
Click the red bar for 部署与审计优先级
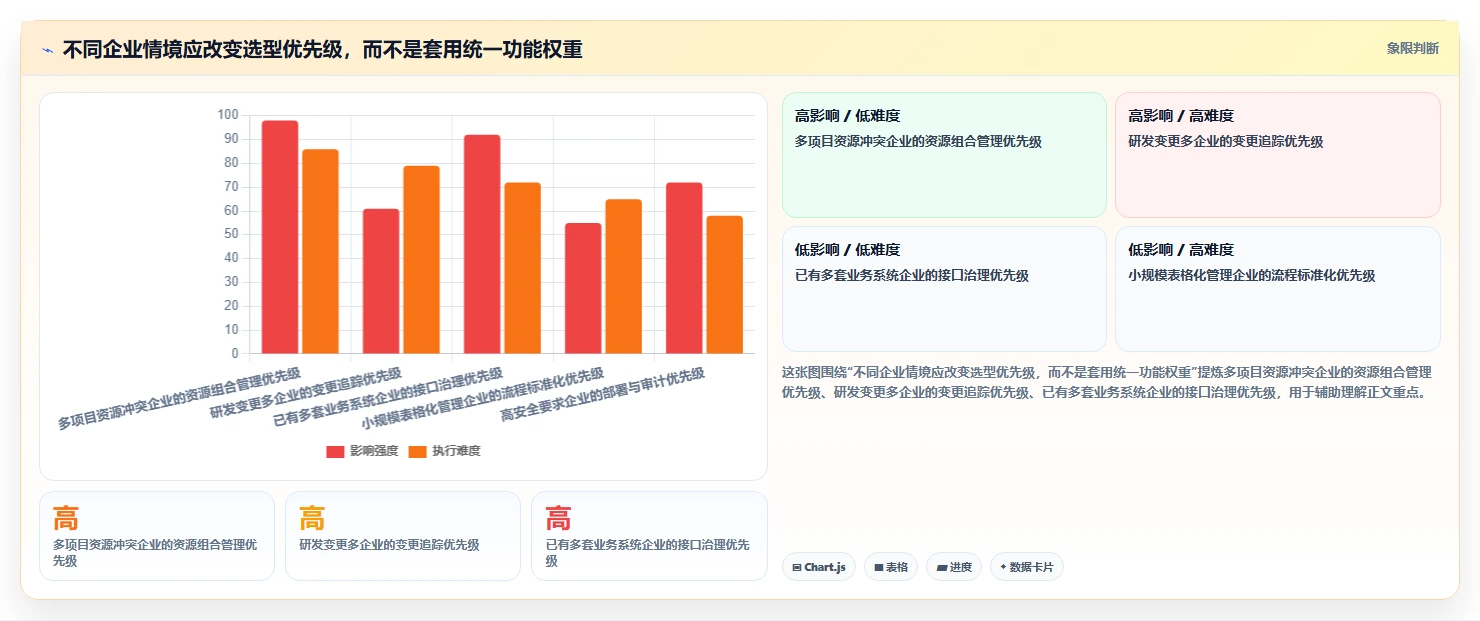point(684,268)
